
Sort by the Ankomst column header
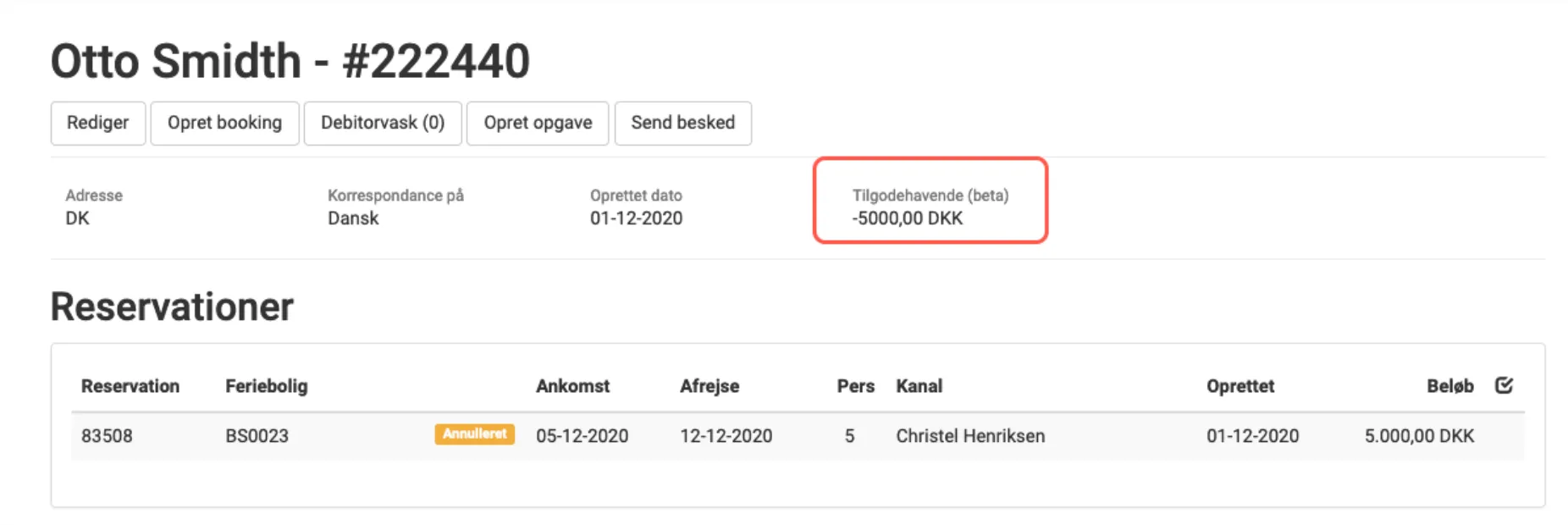(x=574, y=385)
